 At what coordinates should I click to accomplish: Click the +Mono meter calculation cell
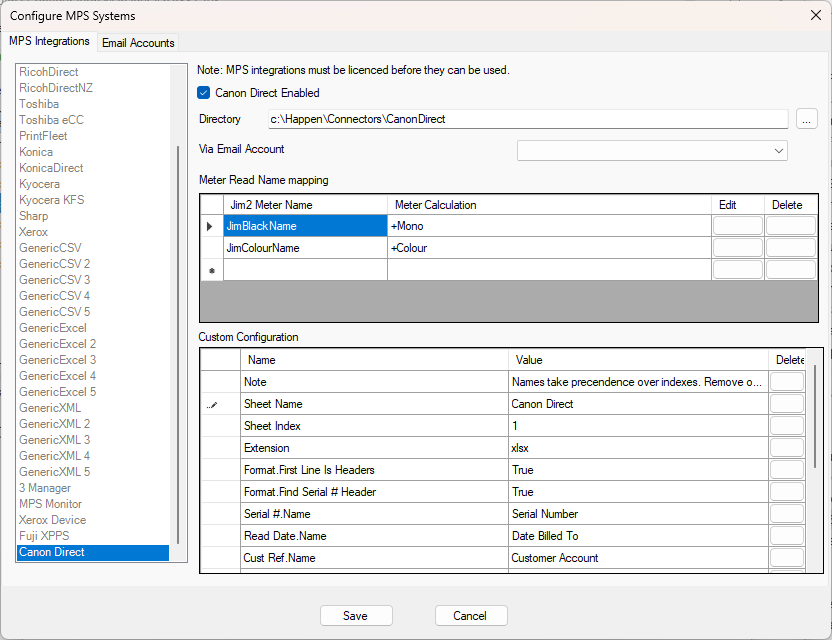click(549, 226)
